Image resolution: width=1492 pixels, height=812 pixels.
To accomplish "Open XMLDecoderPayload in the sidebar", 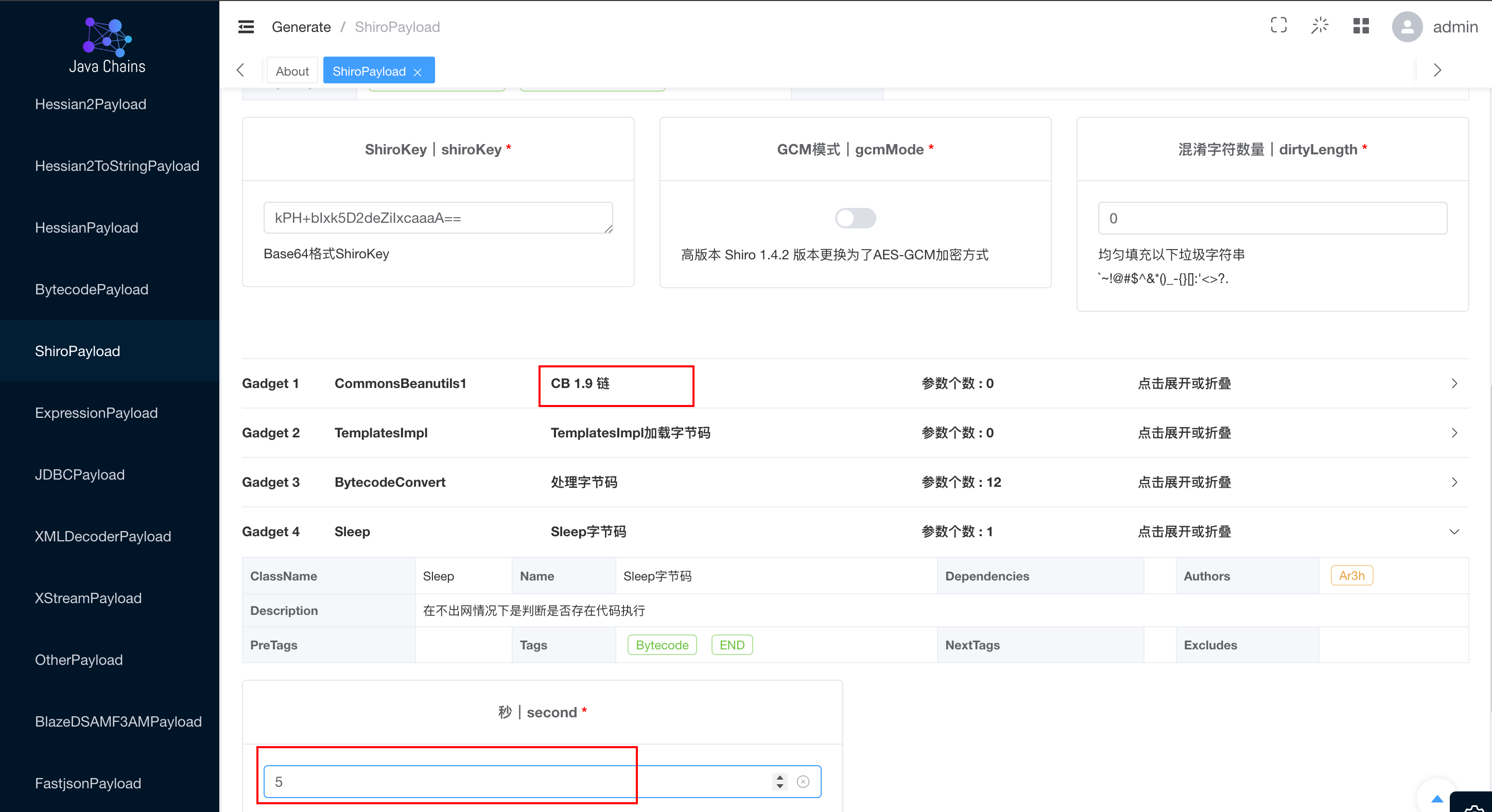I will click(110, 536).
